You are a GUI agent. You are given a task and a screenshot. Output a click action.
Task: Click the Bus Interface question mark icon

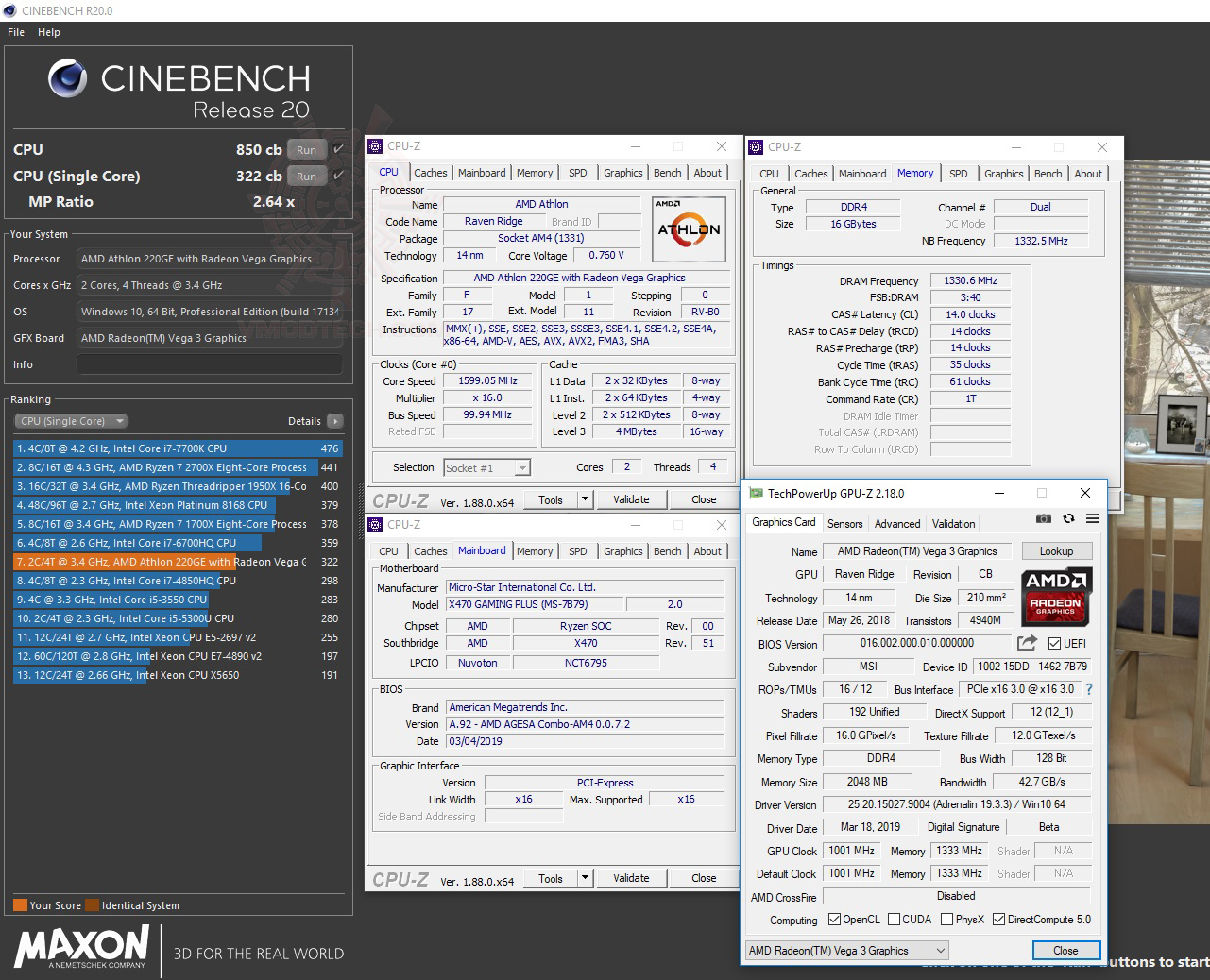[x=1089, y=689]
